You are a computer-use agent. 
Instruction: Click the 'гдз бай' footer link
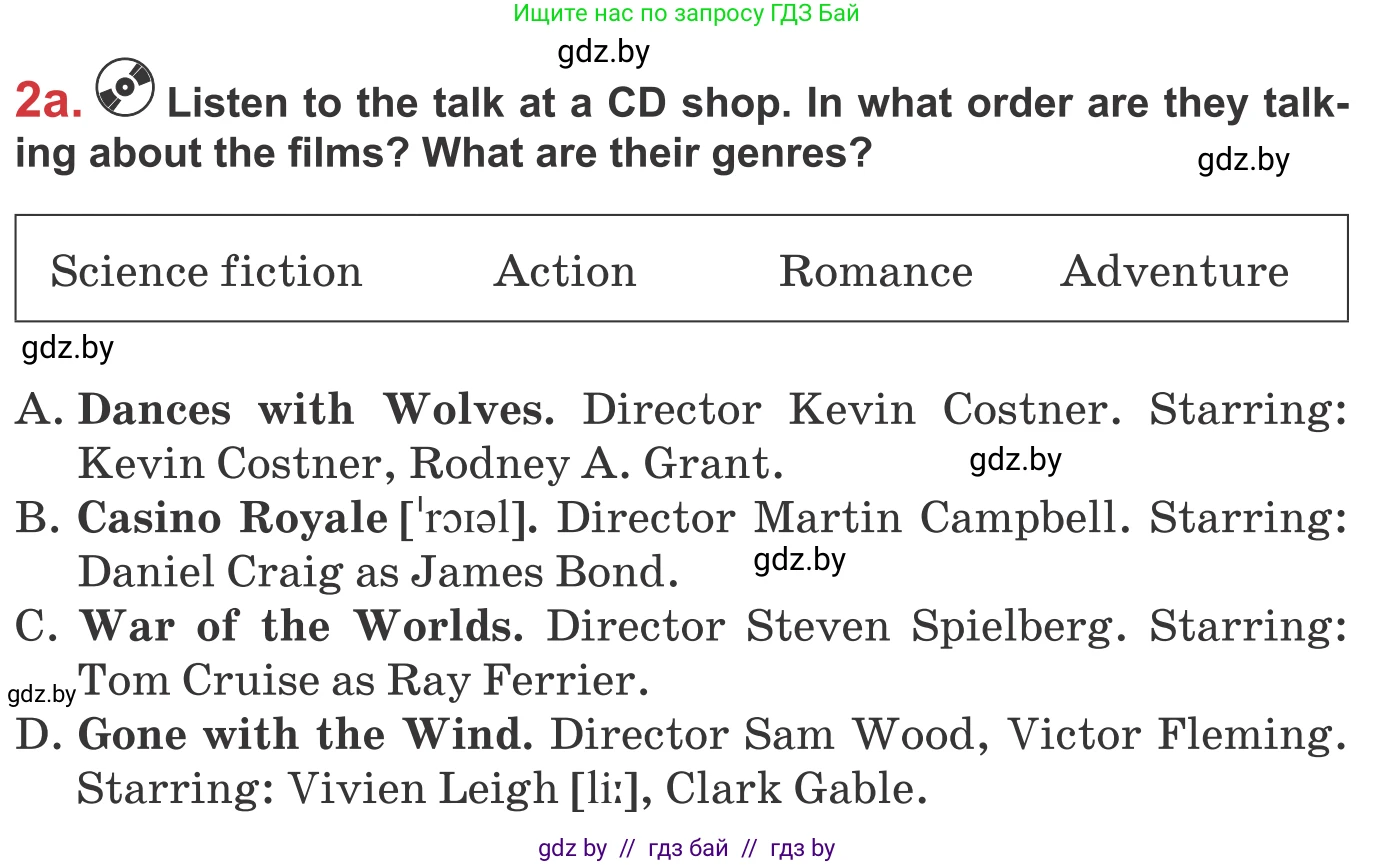click(688, 849)
